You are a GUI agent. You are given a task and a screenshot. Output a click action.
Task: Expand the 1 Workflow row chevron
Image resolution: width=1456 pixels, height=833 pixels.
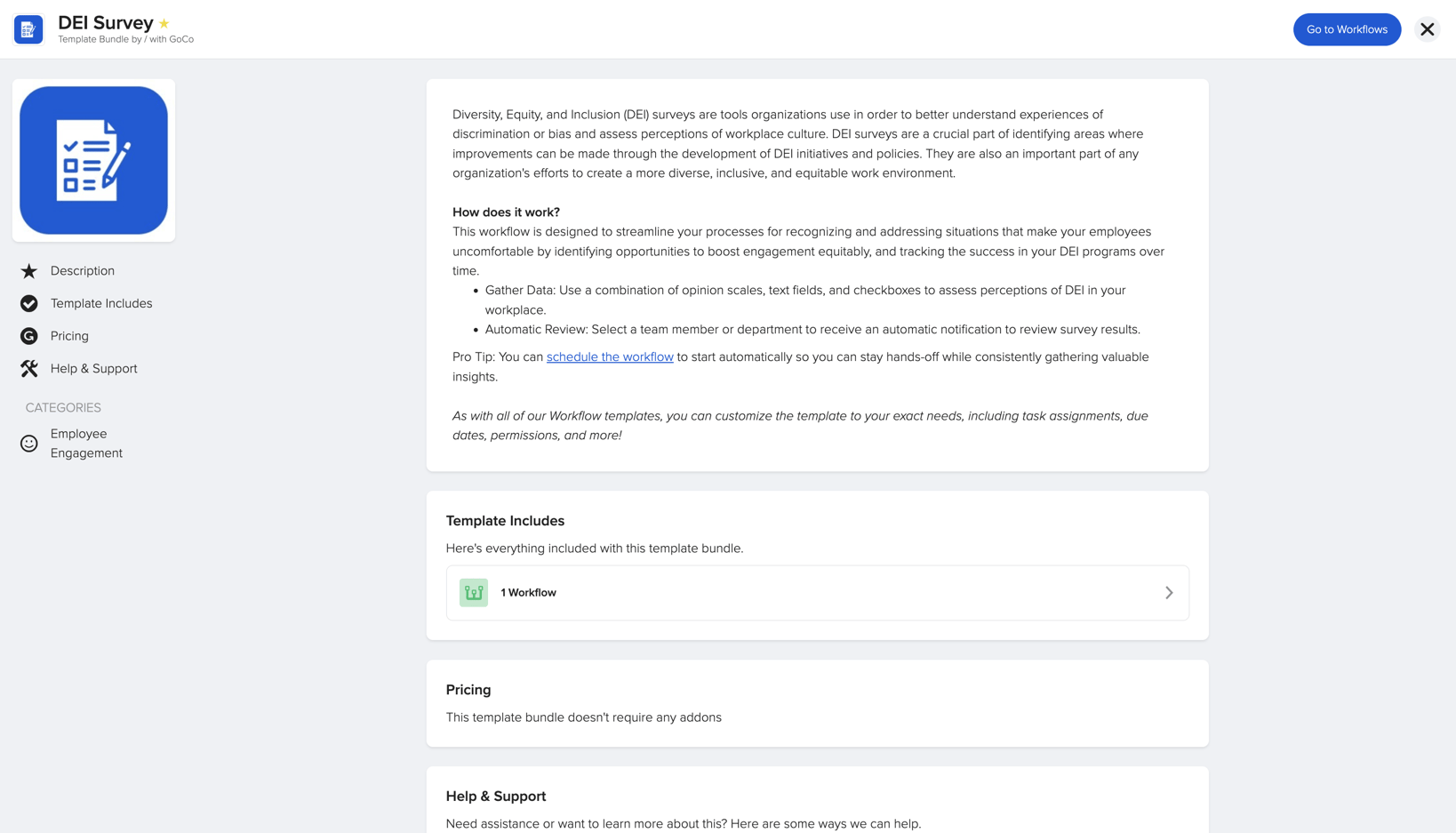pyautogui.click(x=1169, y=592)
